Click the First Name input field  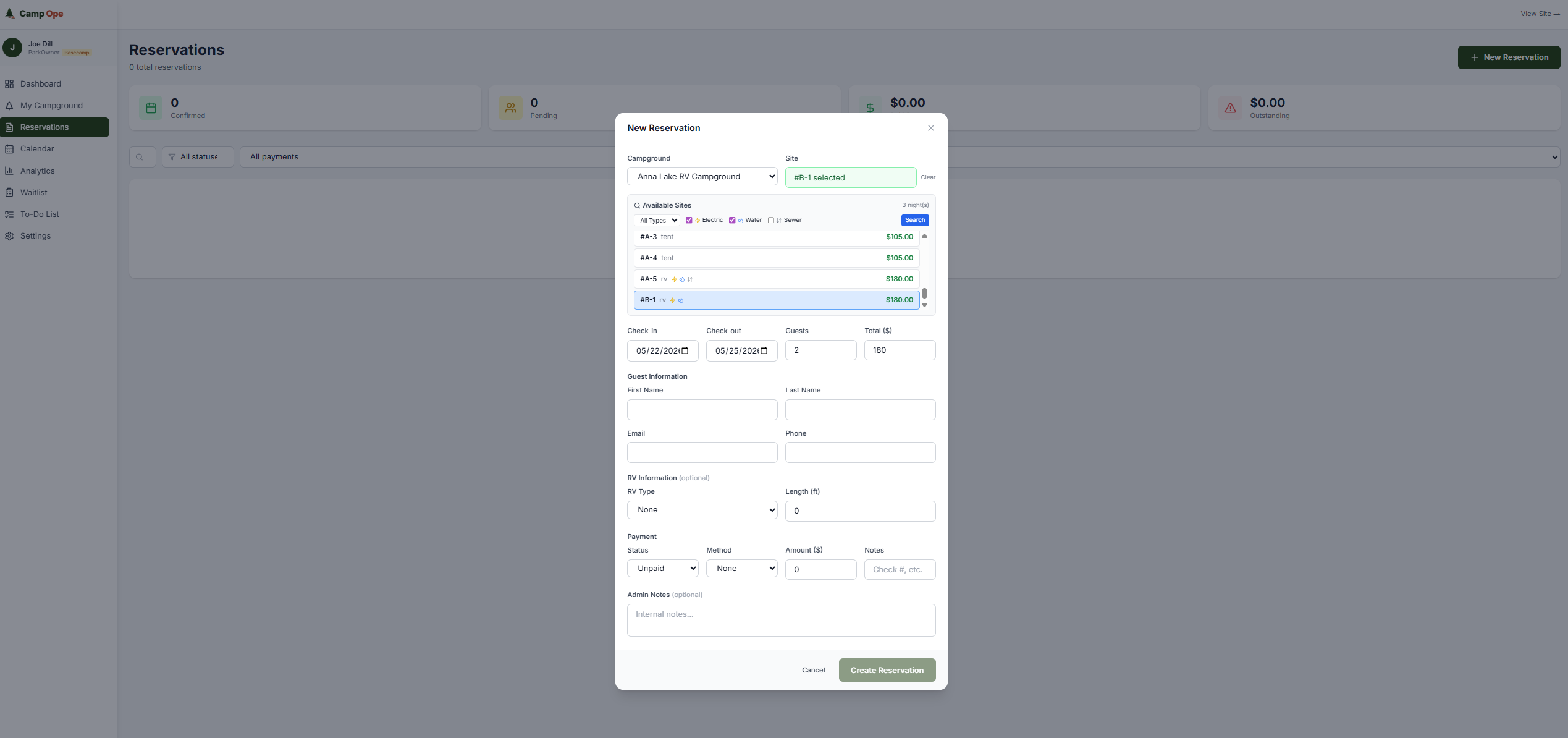pyautogui.click(x=702, y=410)
